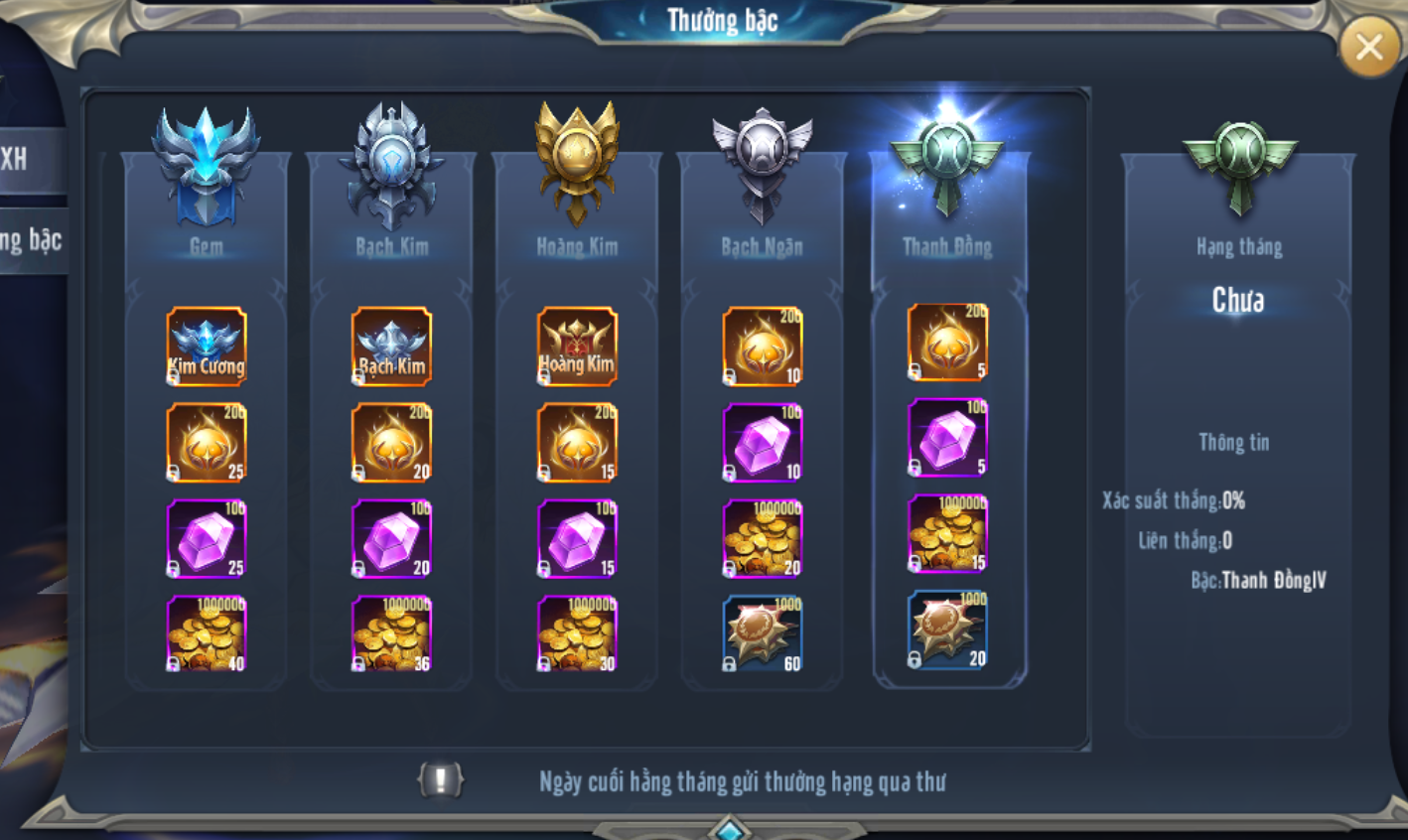Click gold coin pile reward showing 40
Image resolution: width=1408 pixels, height=840 pixels.
[207, 633]
